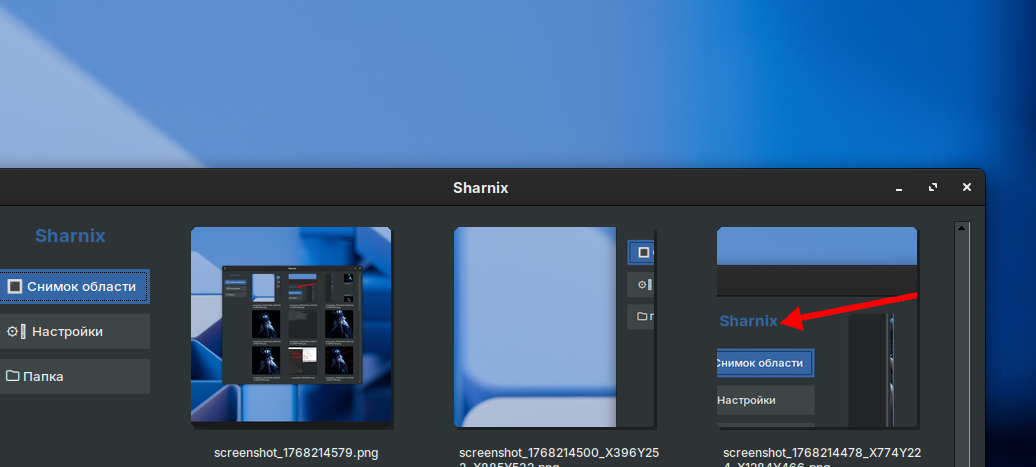This screenshot has height=467, width=1036.
Task: Click the Sharnix logo text in sidebar
Action: coord(70,236)
